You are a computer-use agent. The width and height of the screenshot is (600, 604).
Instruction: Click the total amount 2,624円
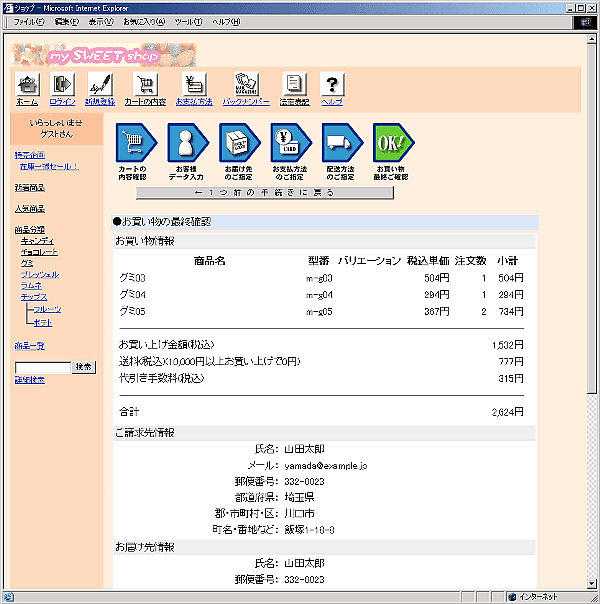[508, 412]
